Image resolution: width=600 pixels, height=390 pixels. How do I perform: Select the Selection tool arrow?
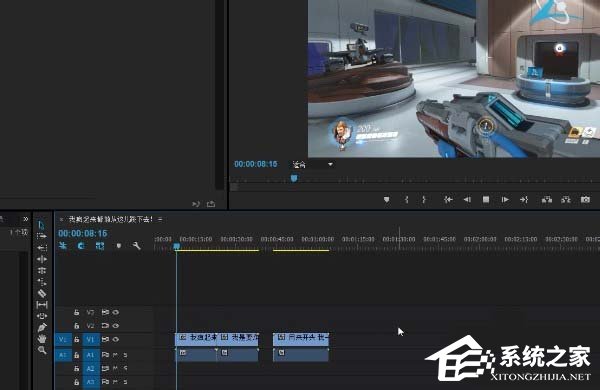(x=41, y=225)
